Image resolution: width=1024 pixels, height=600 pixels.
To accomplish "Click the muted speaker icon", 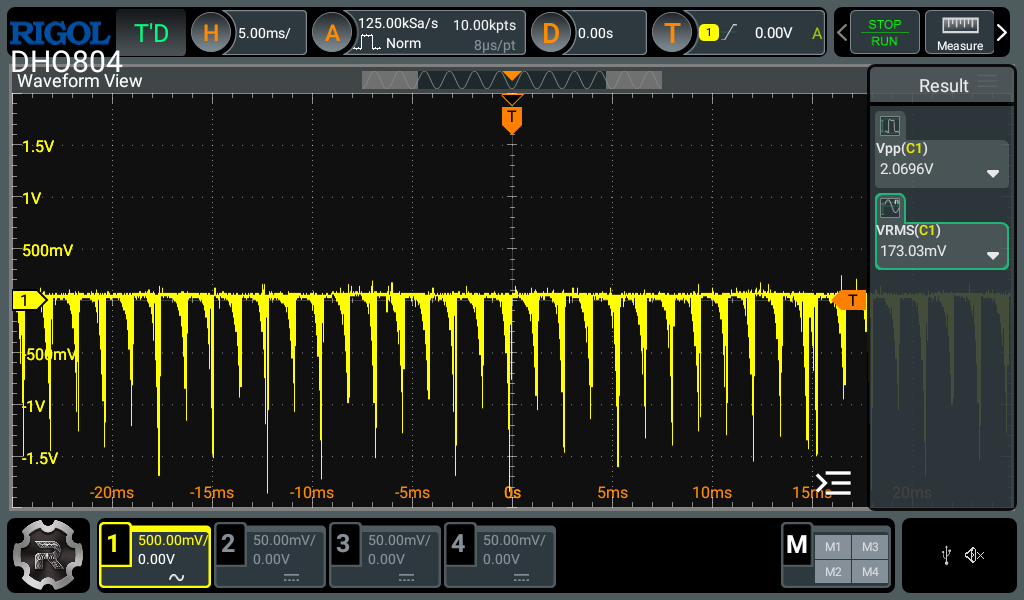I will click(975, 556).
